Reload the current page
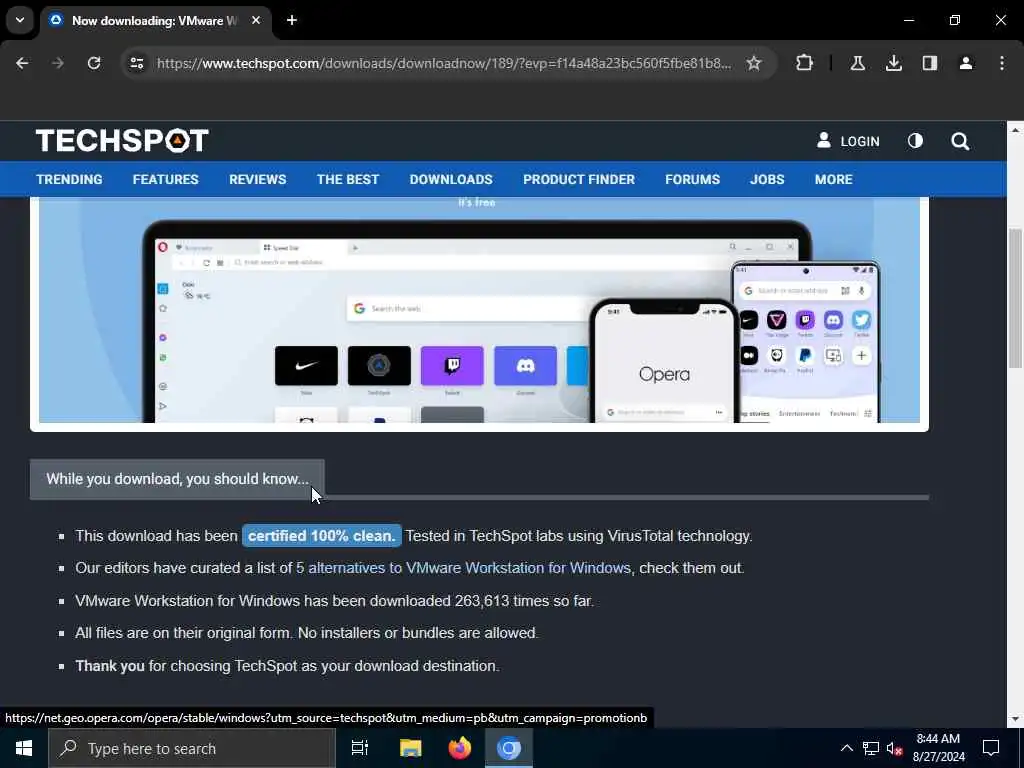 tap(94, 63)
